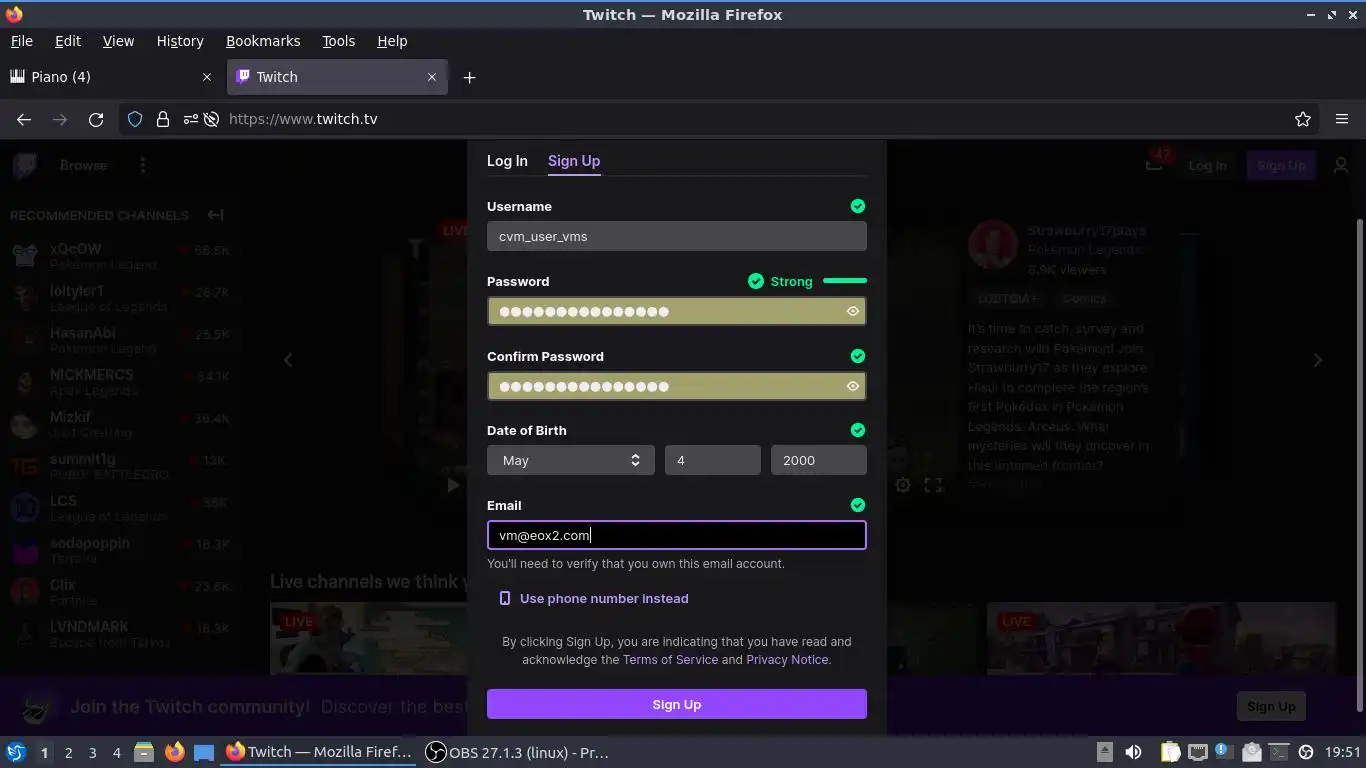
Task: Click Sign Up in the bottom banner
Action: point(1271,706)
